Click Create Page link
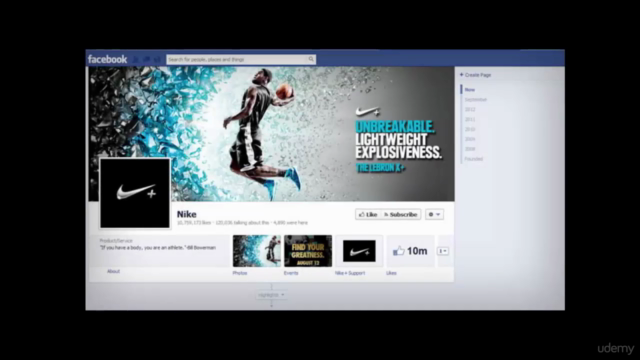Screen dimensions: 640x360 coord(476,75)
